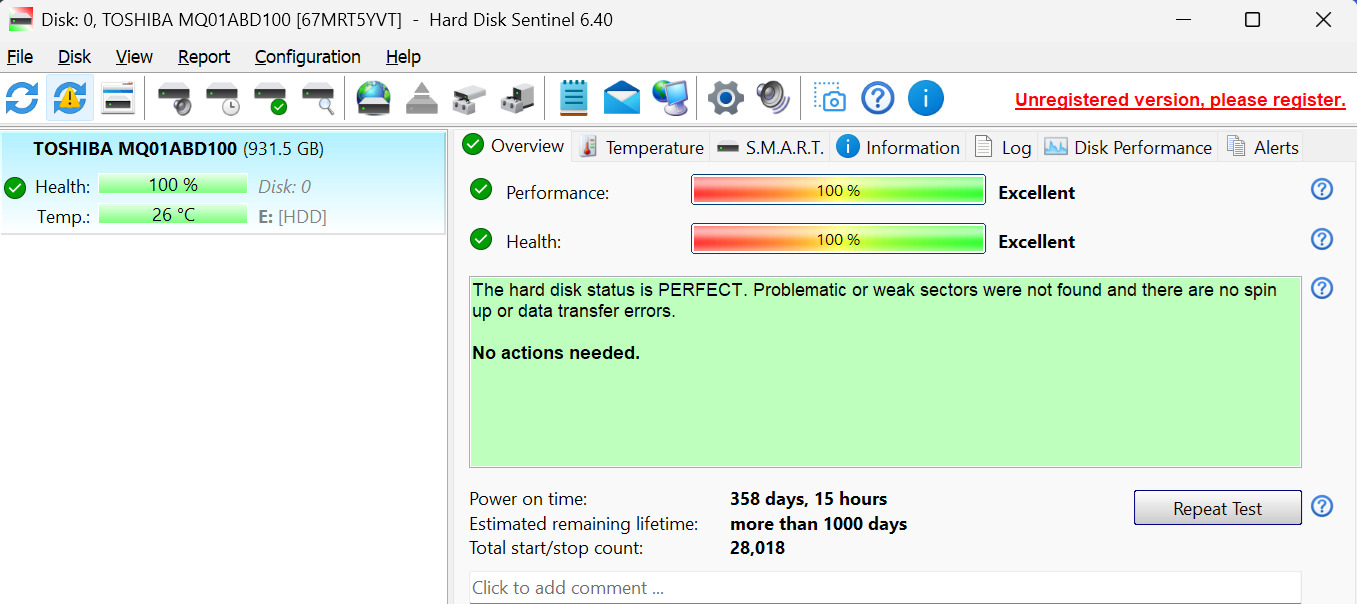Click the 'Click to add comment' field
The height and width of the screenshot is (604, 1357).
pos(884,588)
